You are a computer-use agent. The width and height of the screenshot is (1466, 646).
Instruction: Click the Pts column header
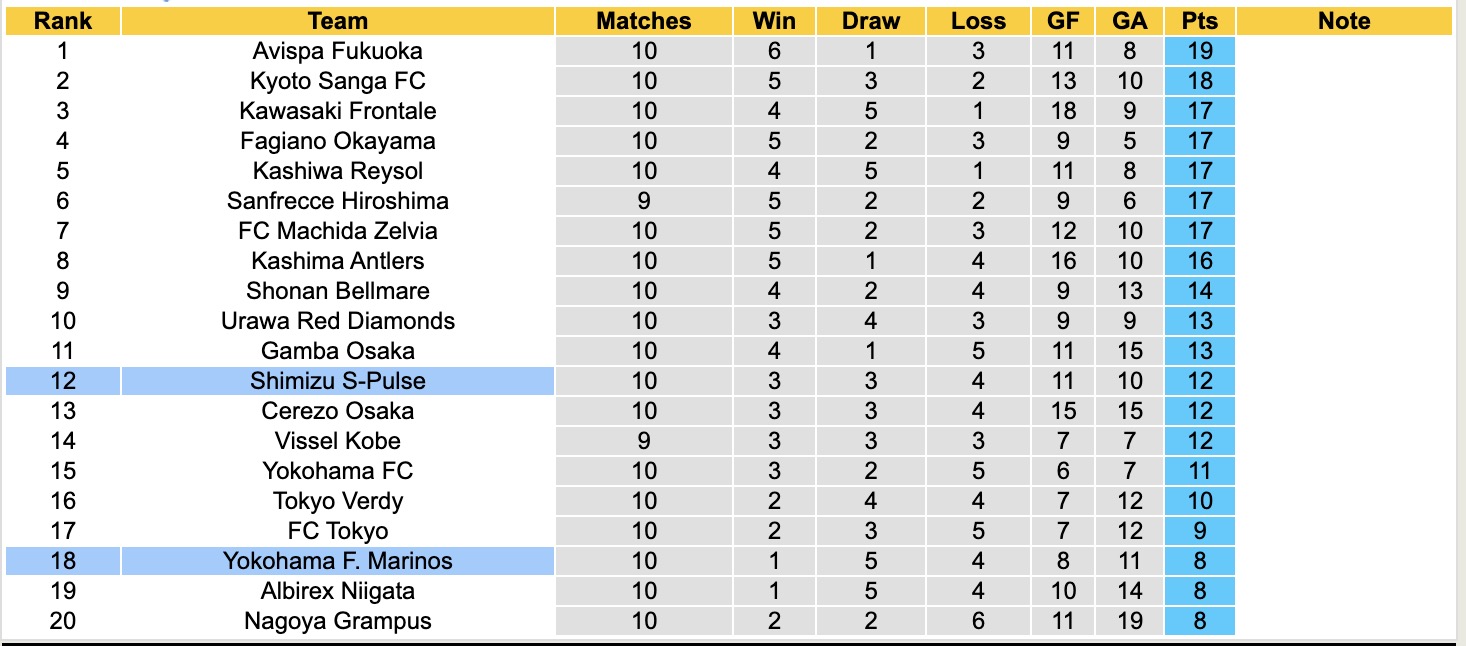coord(1199,21)
